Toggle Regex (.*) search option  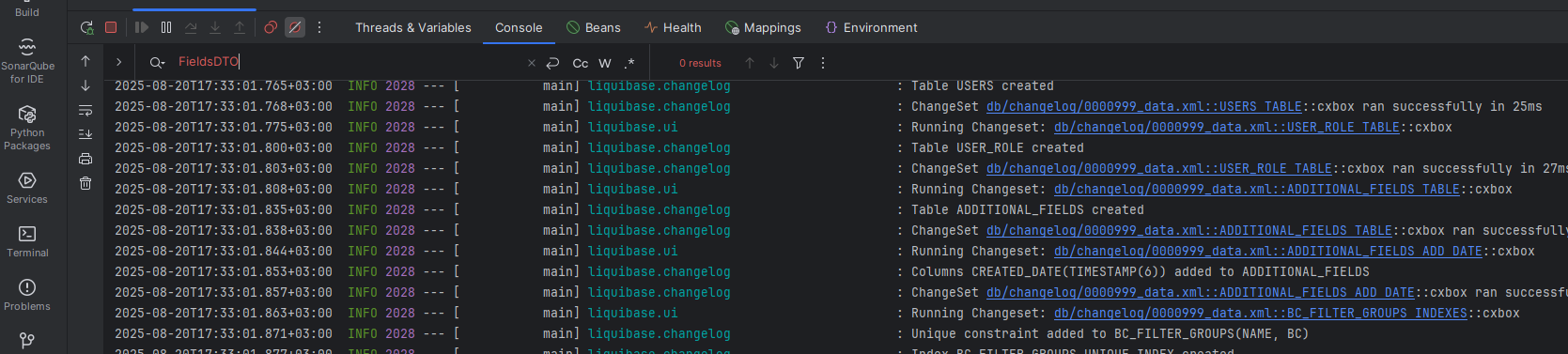point(629,63)
